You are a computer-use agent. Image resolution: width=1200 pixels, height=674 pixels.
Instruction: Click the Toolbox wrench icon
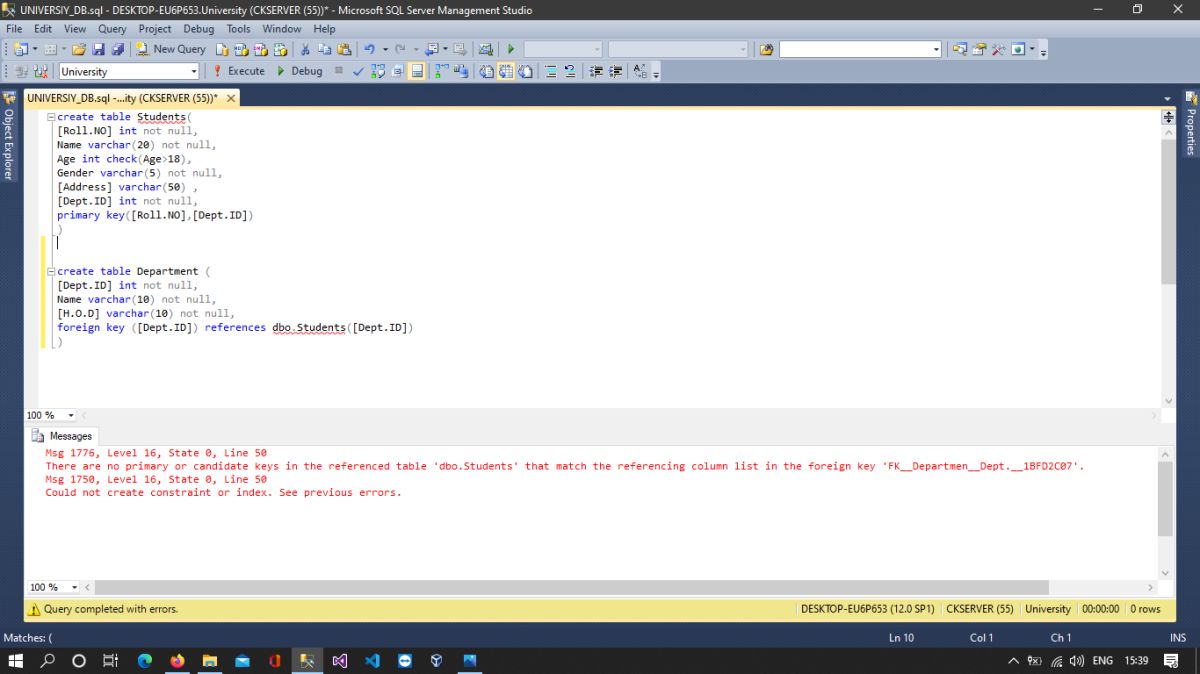(x=997, y=49)
